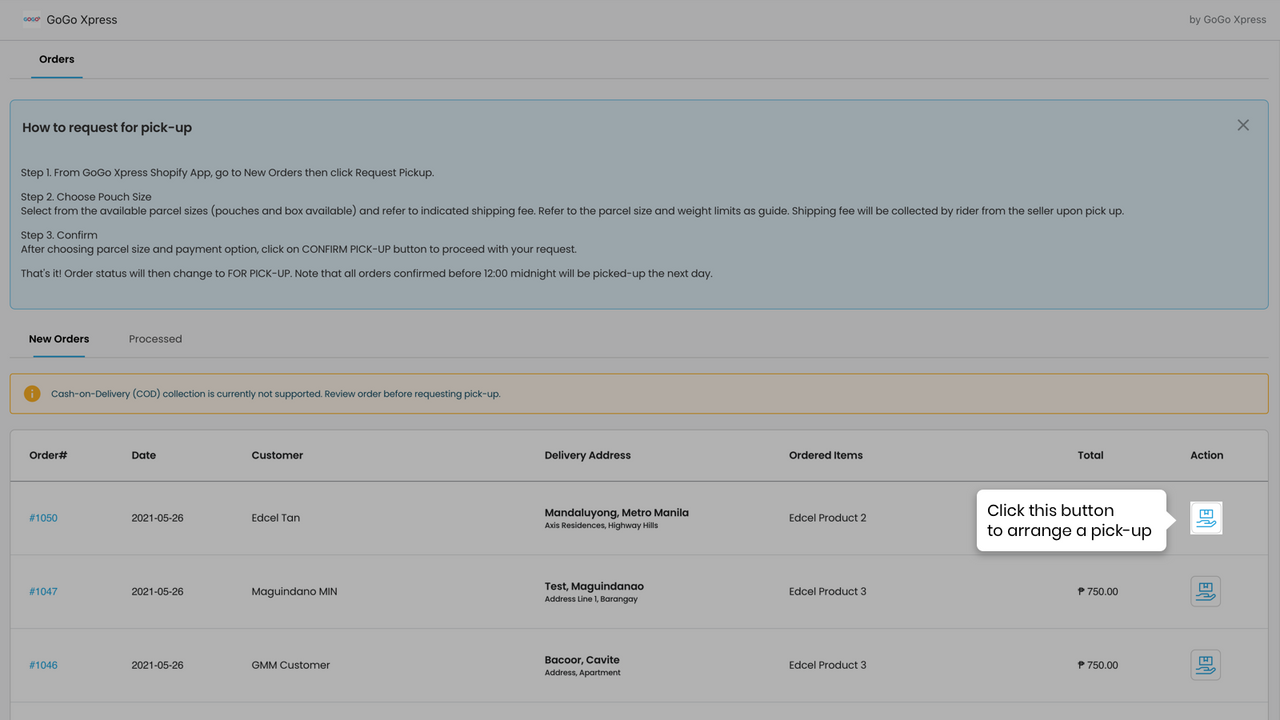Image resolution: width=1280 pixels, height=720 pixels.
Task: Click Edcel Product 2 item cell
Action: [828, 518]
